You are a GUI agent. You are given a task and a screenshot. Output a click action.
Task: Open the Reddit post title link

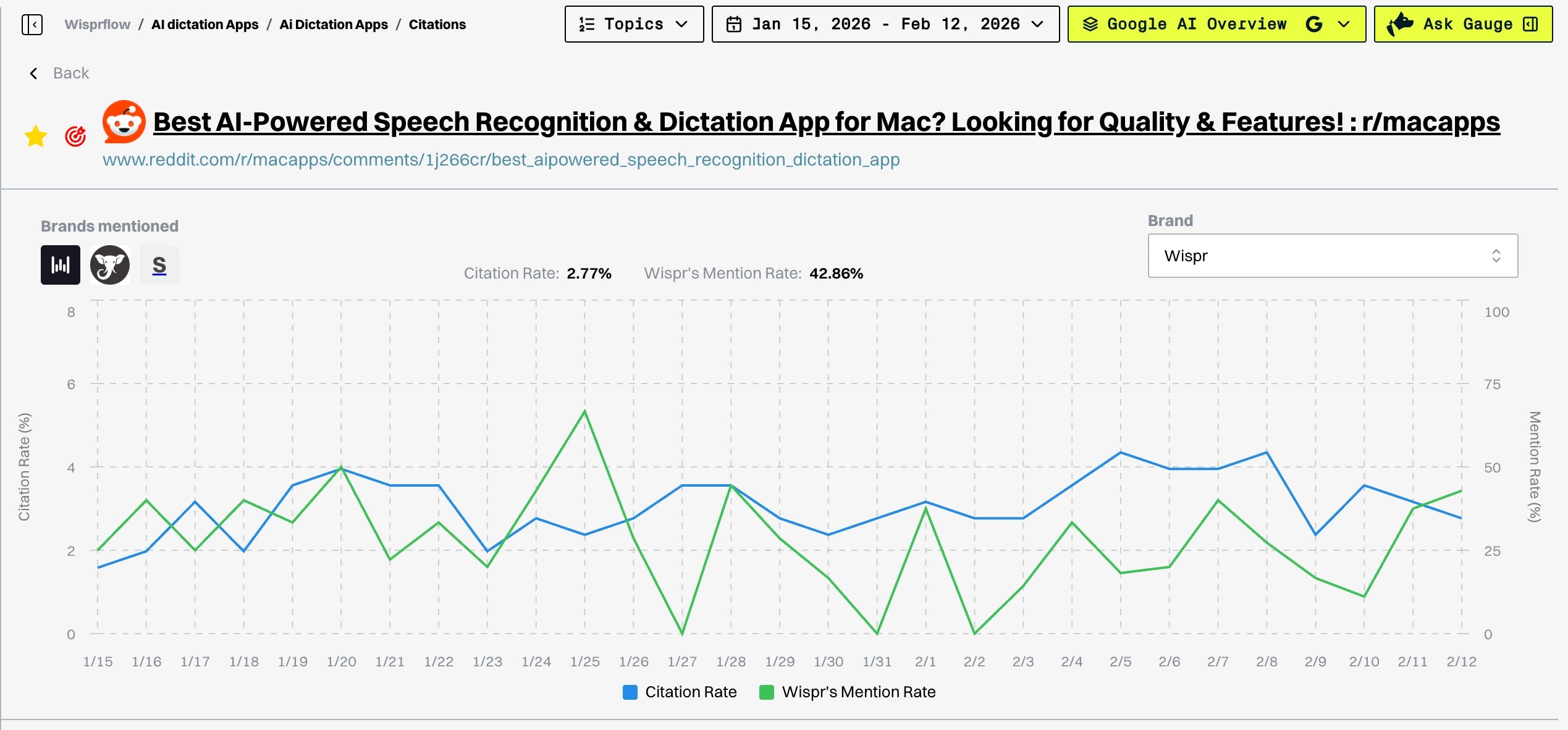pyautogui.click(x=826, y=122)
